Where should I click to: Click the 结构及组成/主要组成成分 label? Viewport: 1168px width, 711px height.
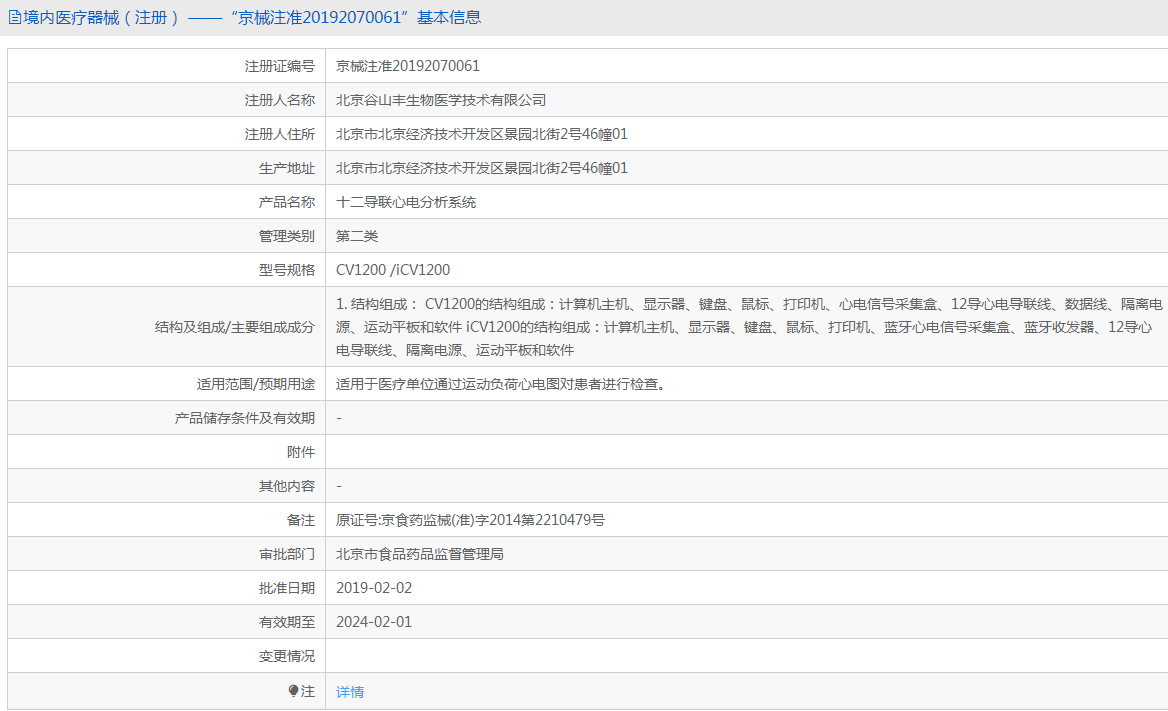pyautogui.click(x=235, y=327)
